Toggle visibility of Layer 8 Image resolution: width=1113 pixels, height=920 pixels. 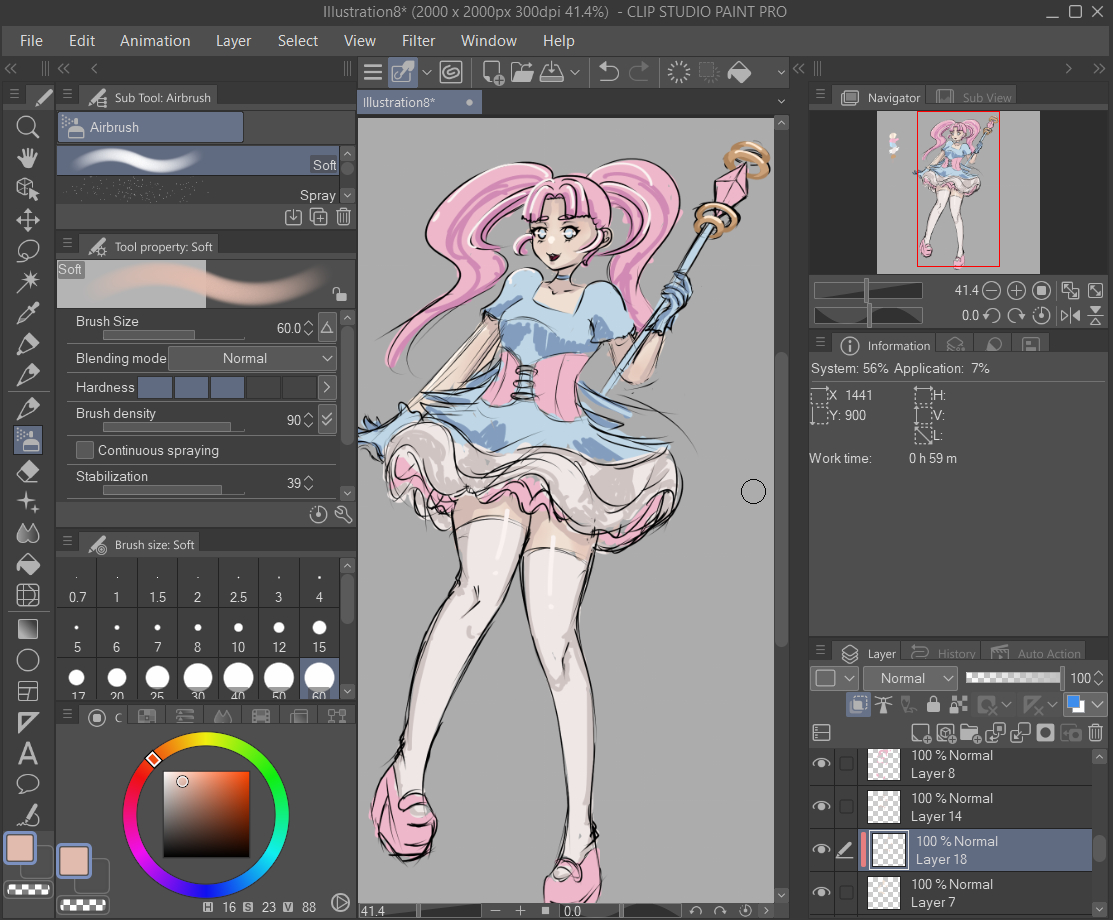[821, 763]
